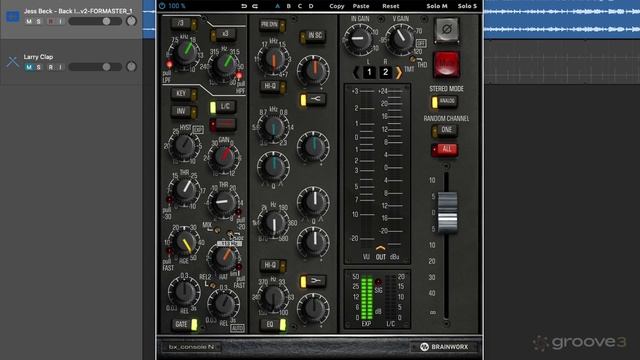The image size is (640, 360).
Task: Click the low-mid Hz frequency knob
Action: [x=273, y=223]
